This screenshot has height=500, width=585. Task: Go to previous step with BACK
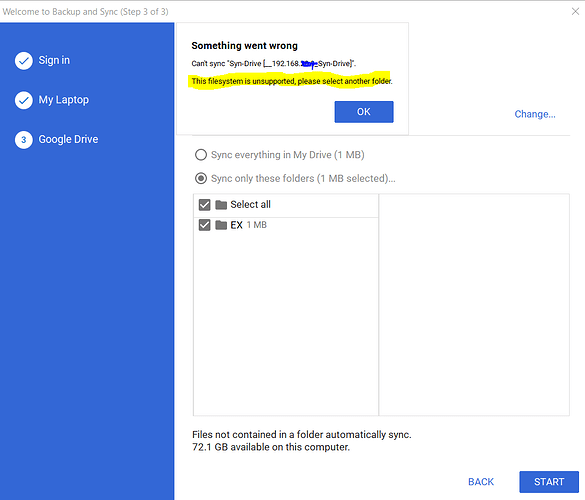481,482
